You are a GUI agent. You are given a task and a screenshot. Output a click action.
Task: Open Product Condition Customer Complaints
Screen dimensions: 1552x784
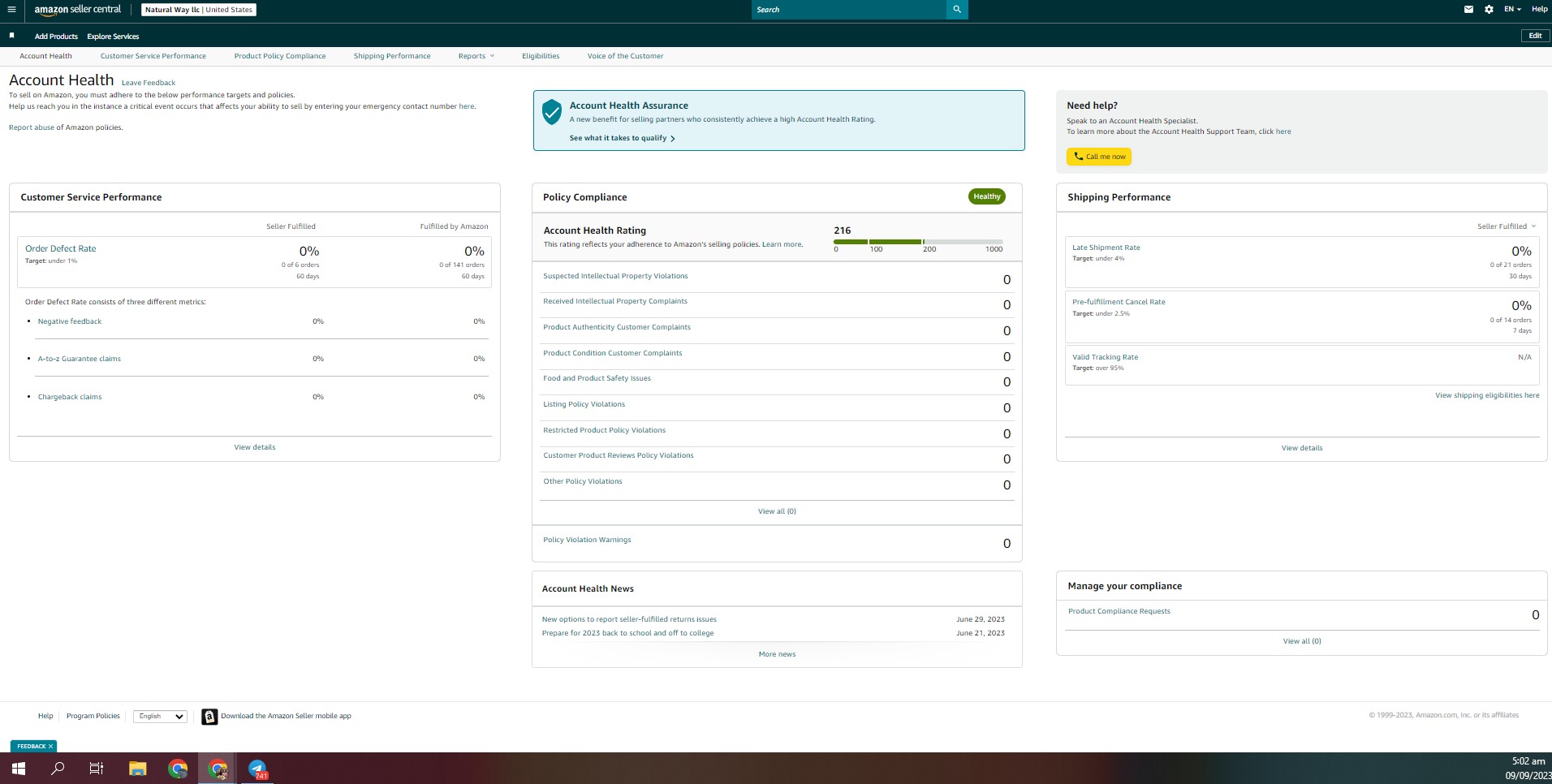(x=613, y=353)
